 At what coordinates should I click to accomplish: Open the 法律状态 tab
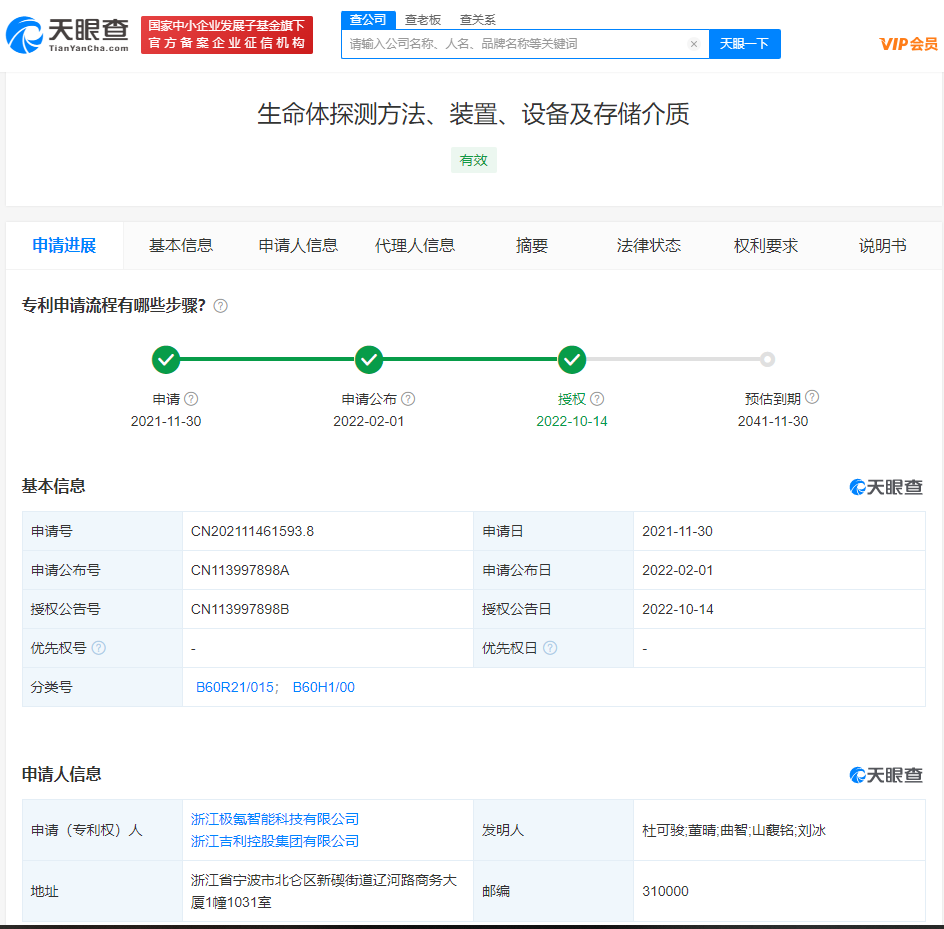649,246
